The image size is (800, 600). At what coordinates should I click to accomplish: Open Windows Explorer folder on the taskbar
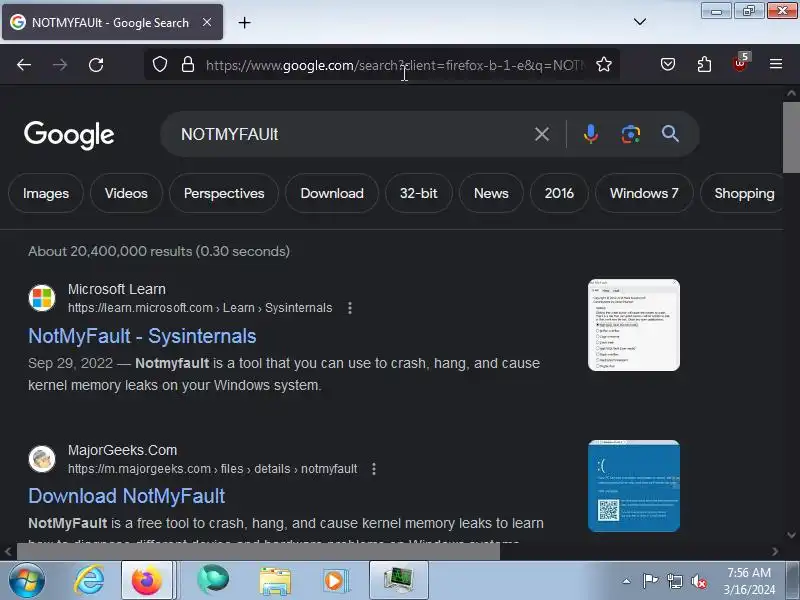(x=275, y=581)
